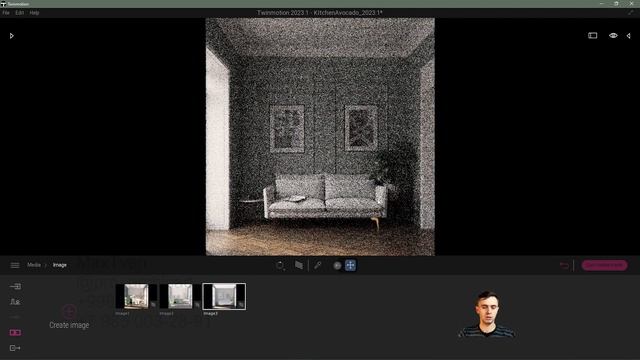Select the second image thumbnail
The image size is (640, 360).
[180, 296]
